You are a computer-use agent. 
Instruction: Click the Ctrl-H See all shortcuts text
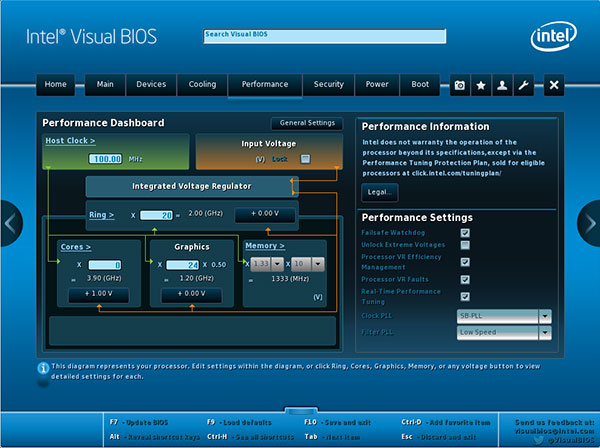coord(250,437)
